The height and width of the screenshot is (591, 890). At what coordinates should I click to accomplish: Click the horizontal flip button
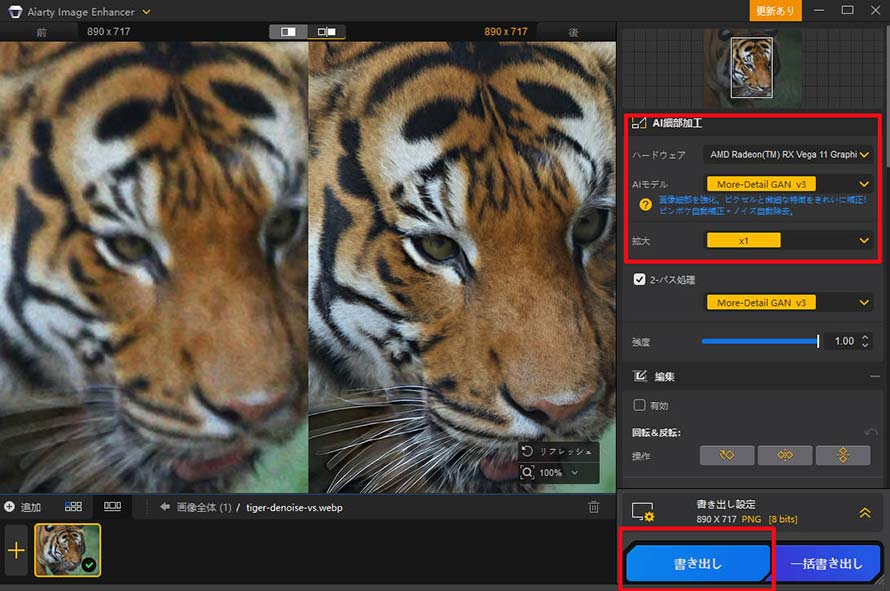tap(784, 455)
